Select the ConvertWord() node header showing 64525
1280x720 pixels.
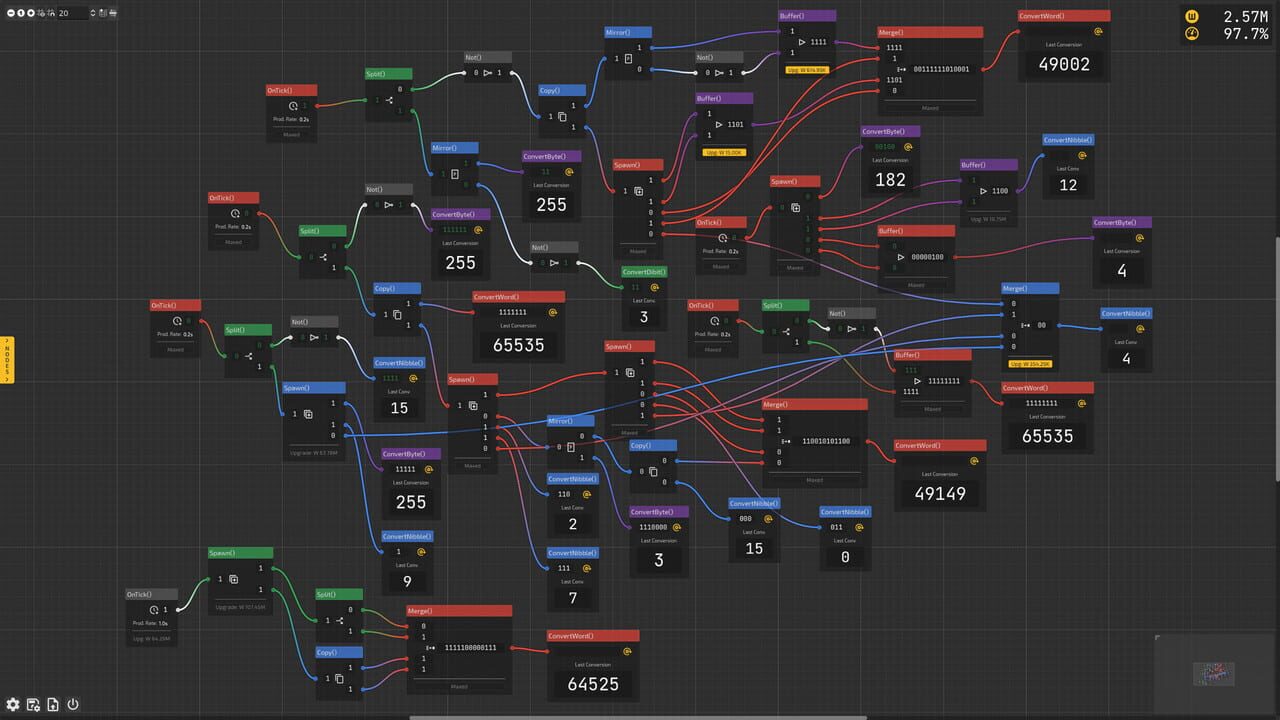click(x=593, y=636)
